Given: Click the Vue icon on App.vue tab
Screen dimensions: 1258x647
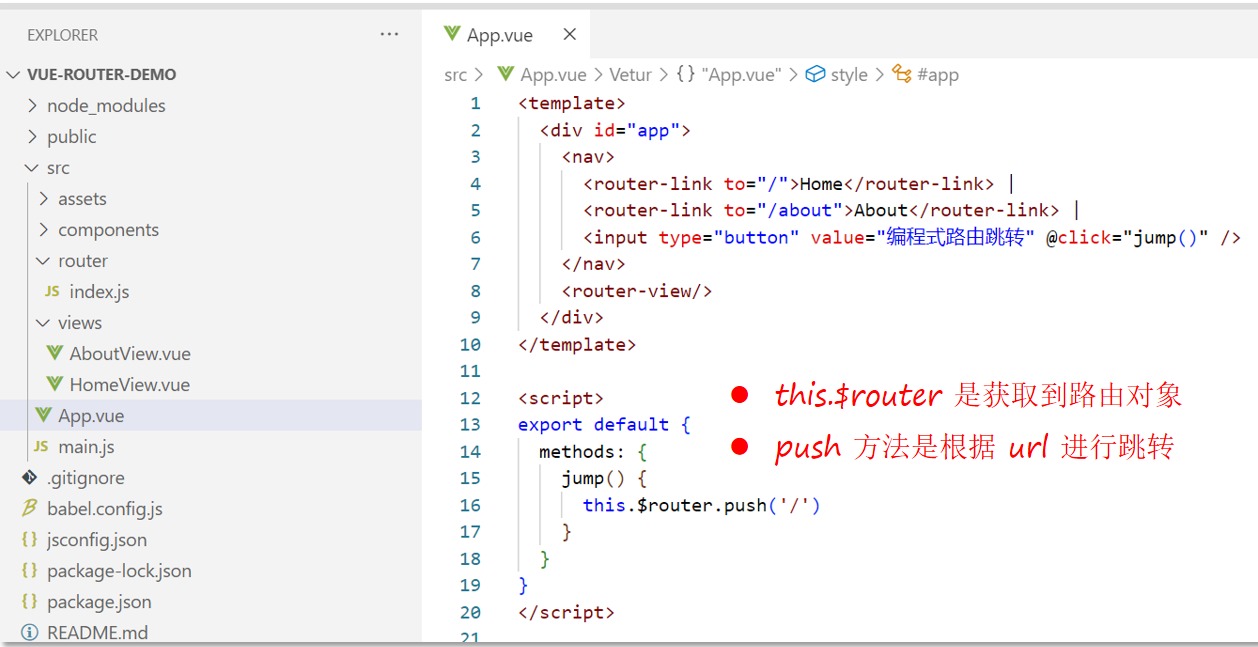Looking at the screenshot, I should 452,35.
